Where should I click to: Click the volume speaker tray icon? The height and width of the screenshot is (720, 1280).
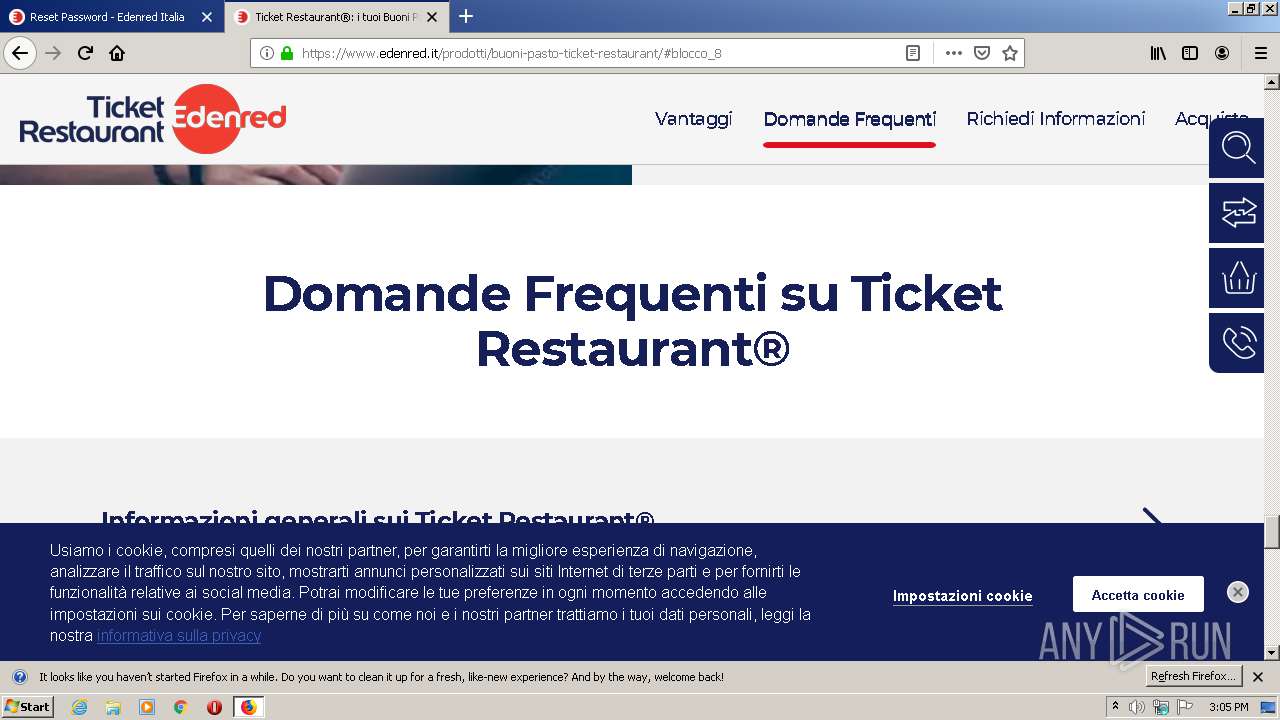(x=1136, y=707)
